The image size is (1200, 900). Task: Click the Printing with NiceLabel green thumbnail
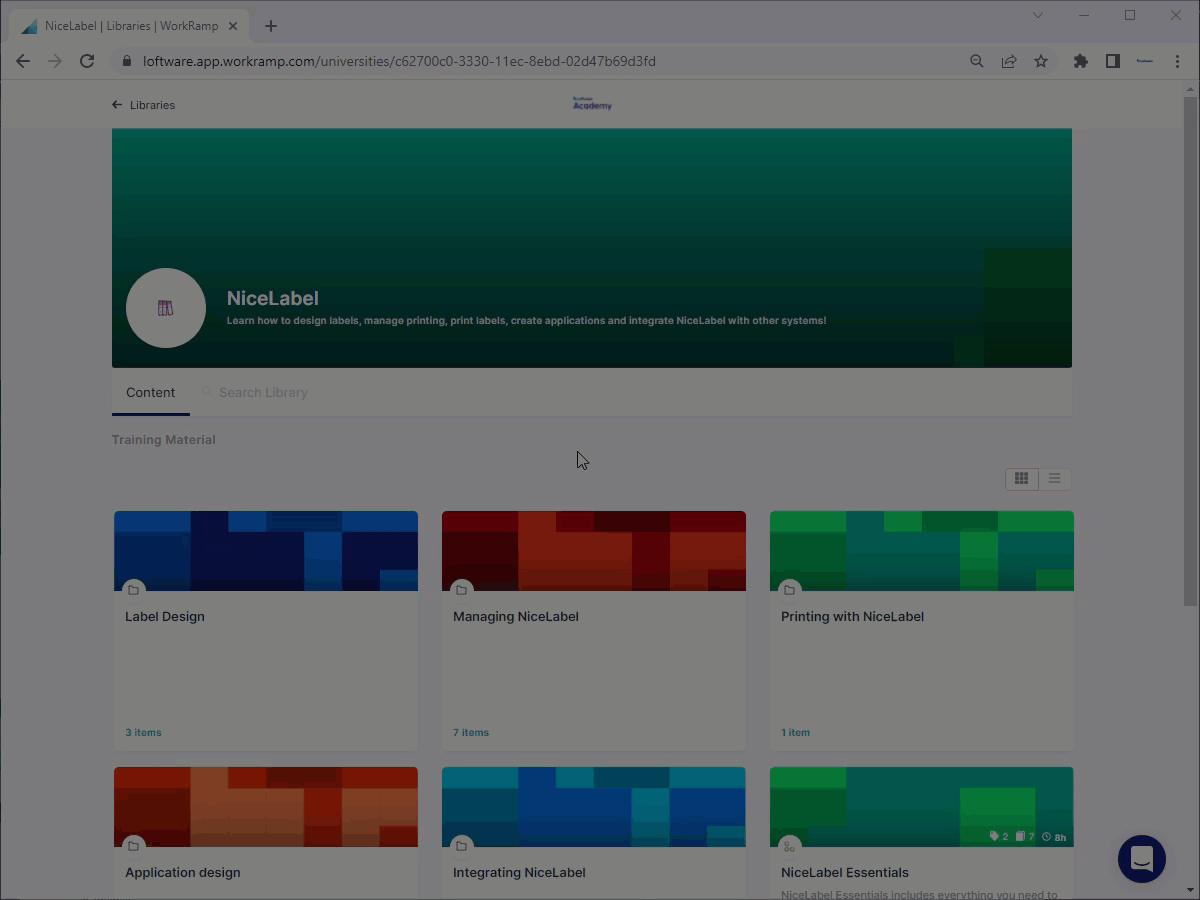click(922, 551)
